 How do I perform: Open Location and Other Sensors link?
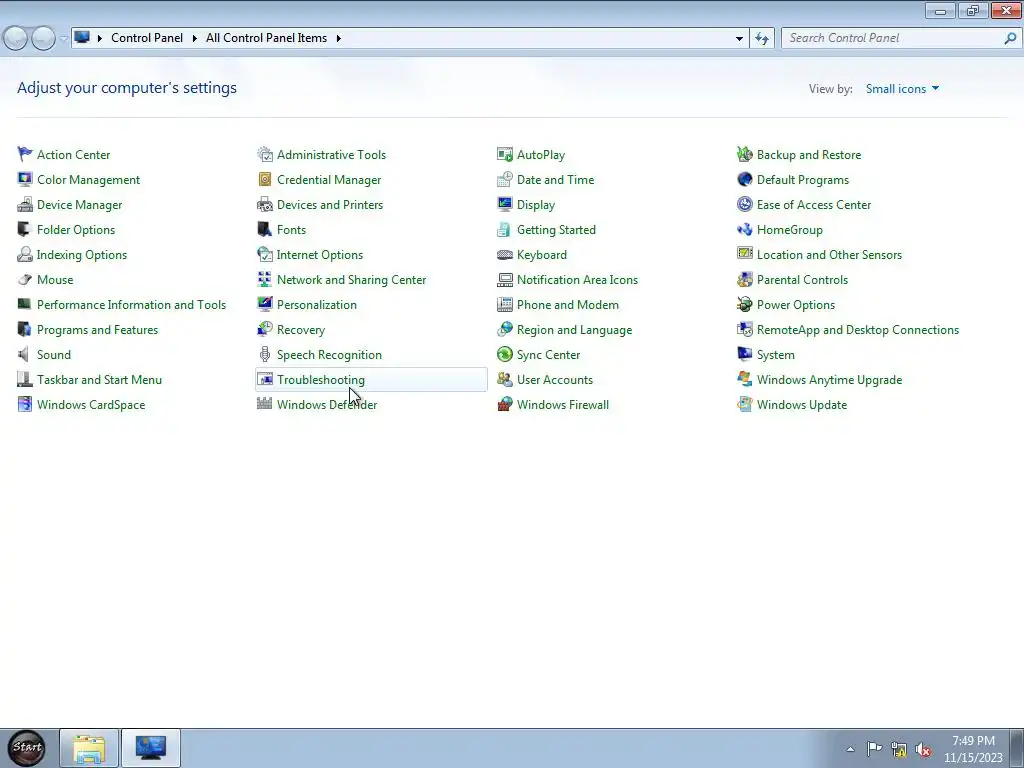tap(829, 255)
